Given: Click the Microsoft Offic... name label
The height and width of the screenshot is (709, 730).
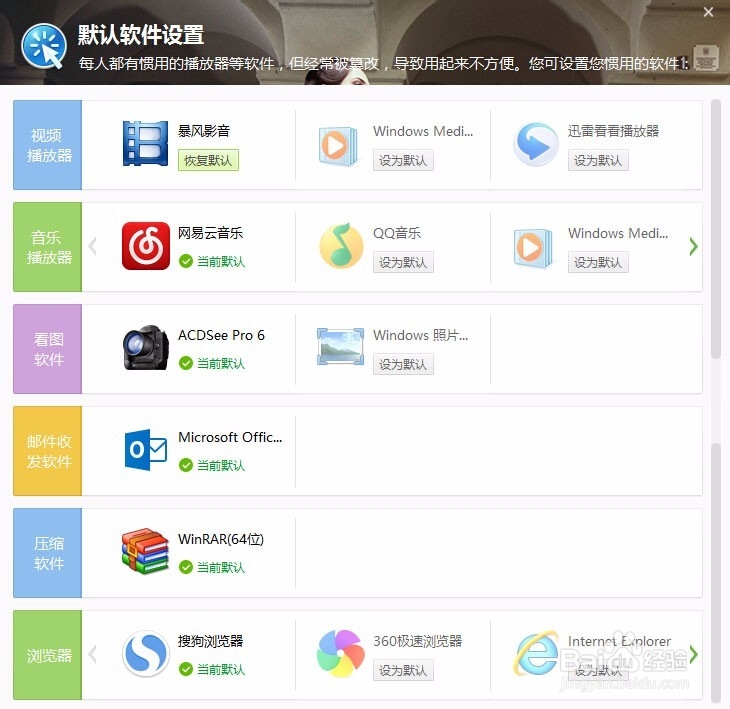Looking at the screenshot, I should coord(230,437).
